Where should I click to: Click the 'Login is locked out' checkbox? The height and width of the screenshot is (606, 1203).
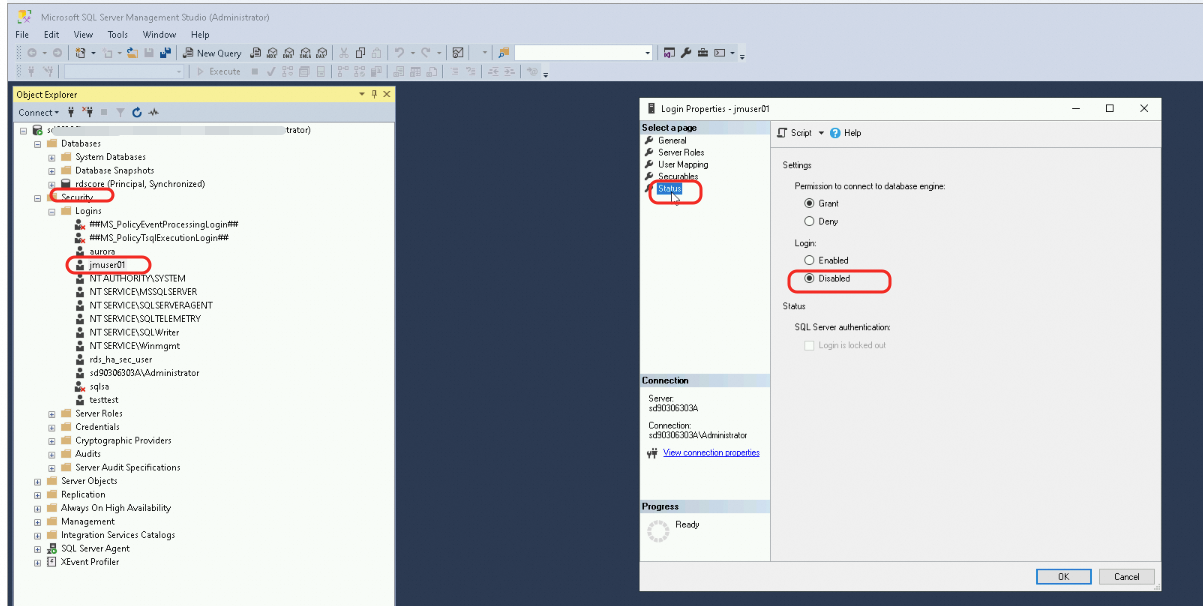810,345
